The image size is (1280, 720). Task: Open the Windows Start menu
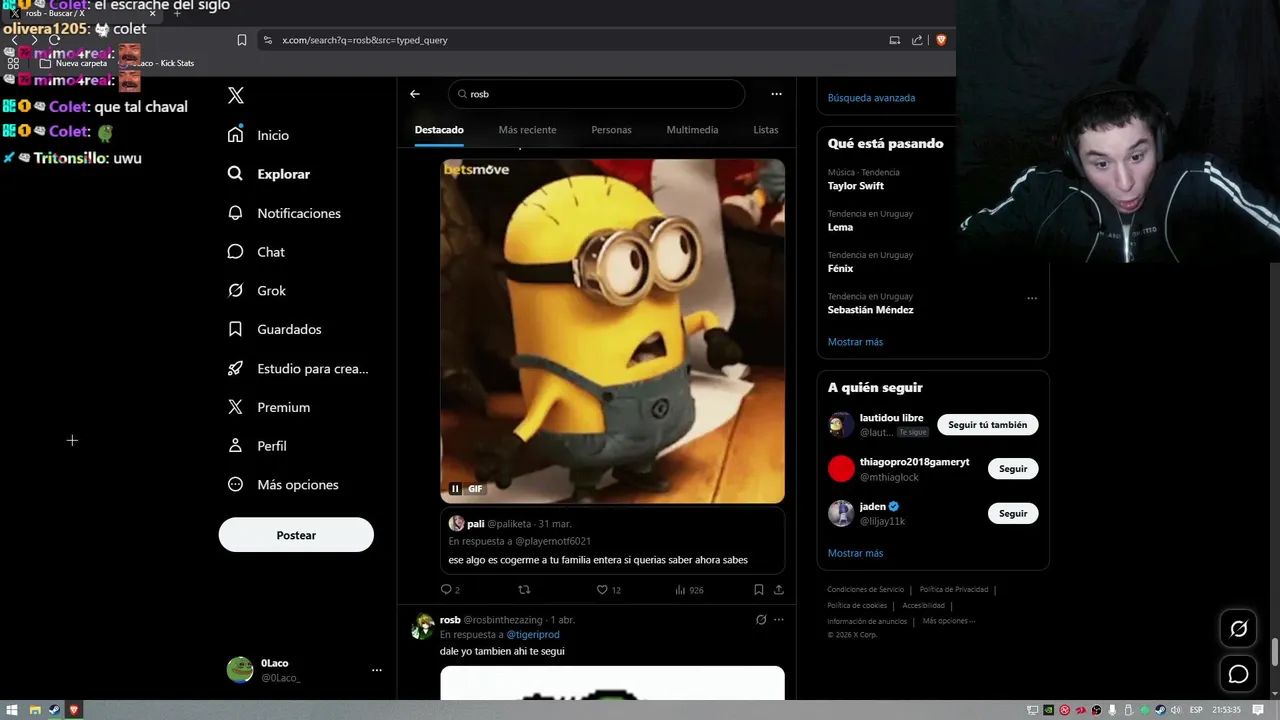coord(12,710)
